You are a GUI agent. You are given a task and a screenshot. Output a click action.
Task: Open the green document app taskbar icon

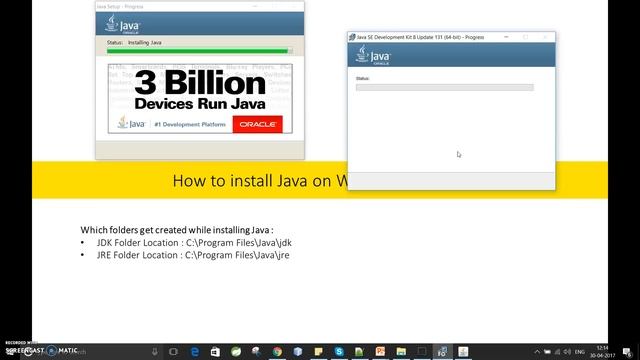tap(359, 351)
